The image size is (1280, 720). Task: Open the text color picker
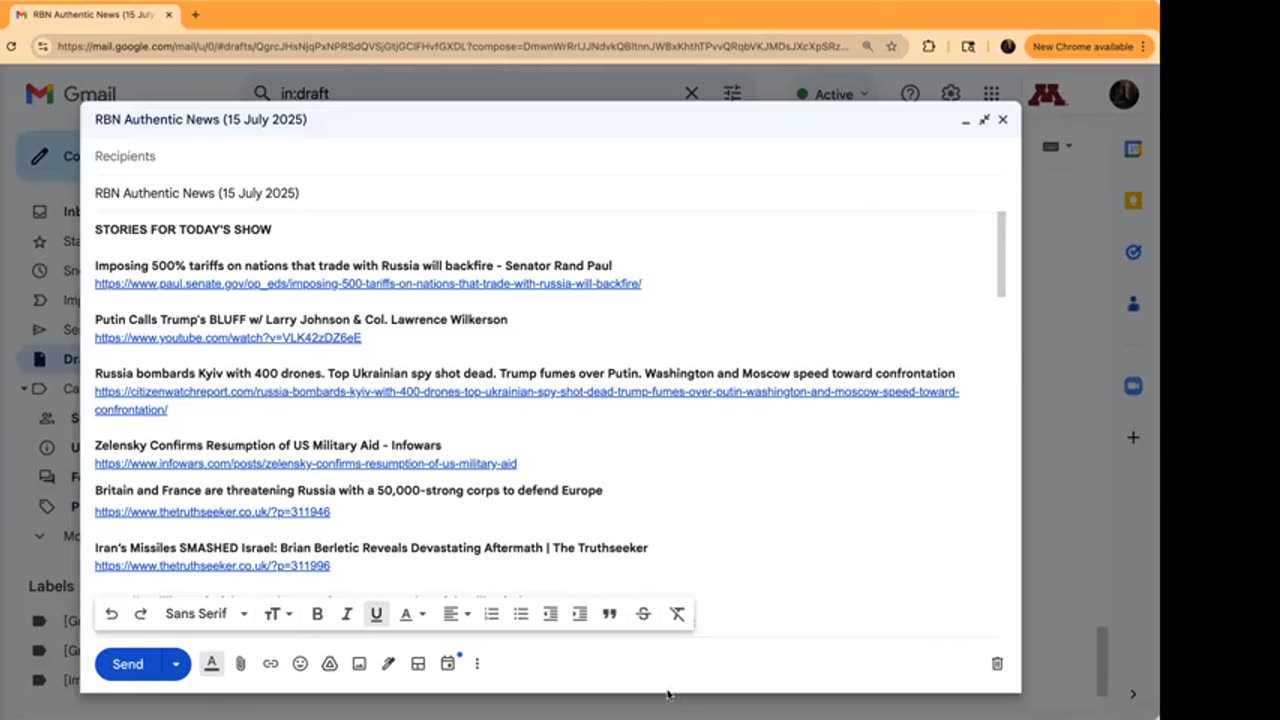point(412,614)
